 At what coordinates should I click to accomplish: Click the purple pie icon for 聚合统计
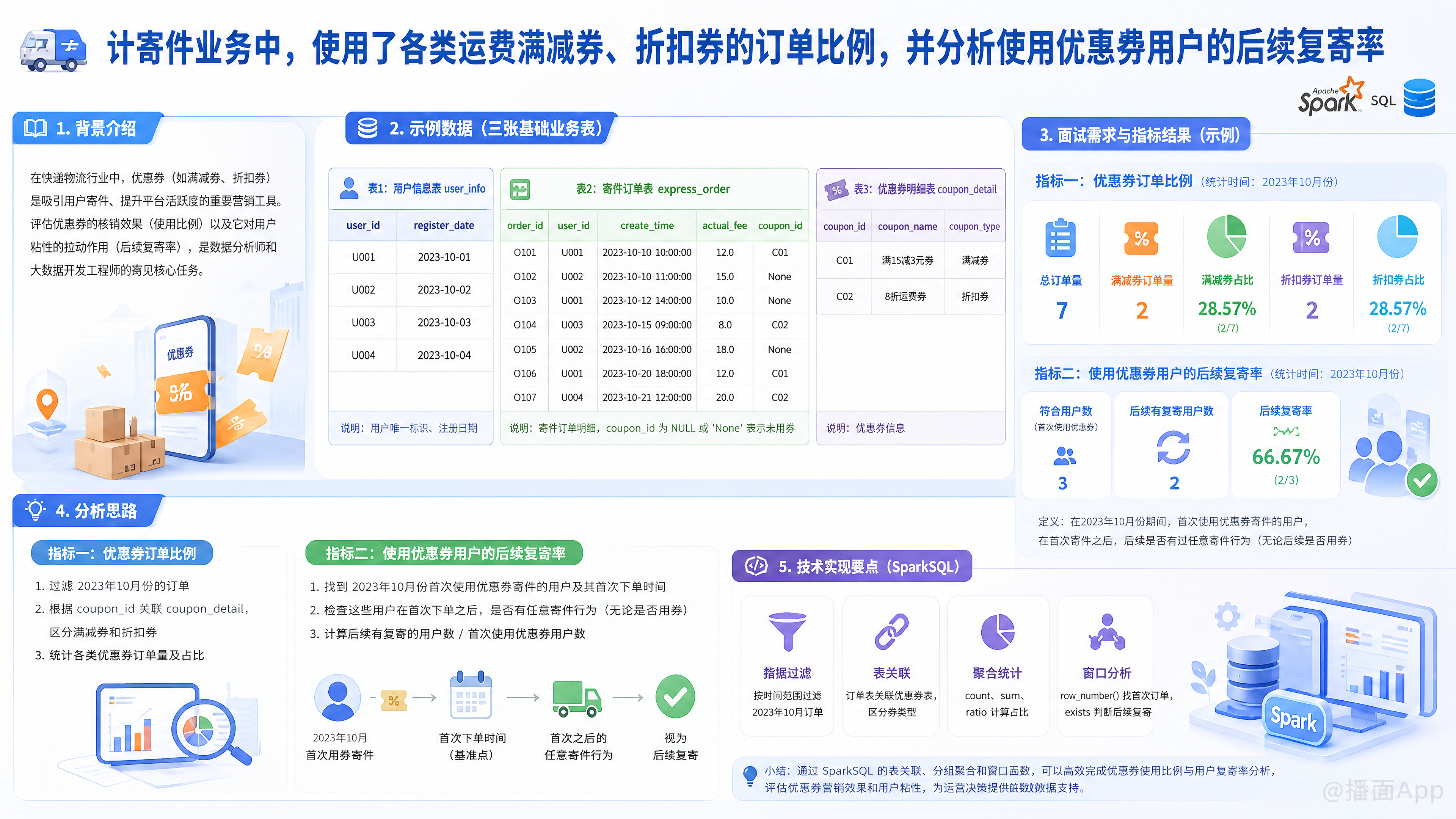(x=997, y=632)
